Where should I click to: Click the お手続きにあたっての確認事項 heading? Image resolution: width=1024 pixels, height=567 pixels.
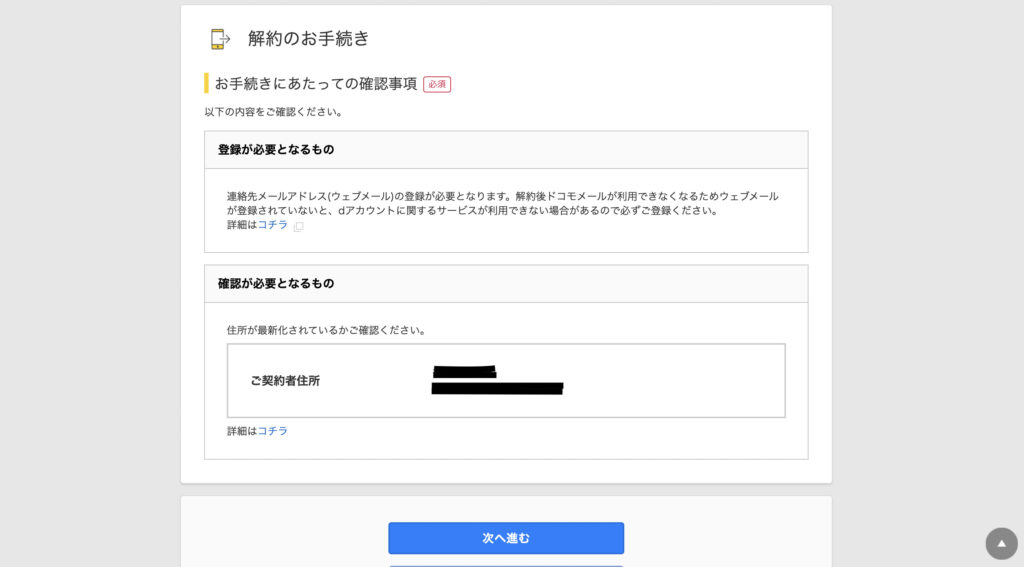(x=316, y=84)
